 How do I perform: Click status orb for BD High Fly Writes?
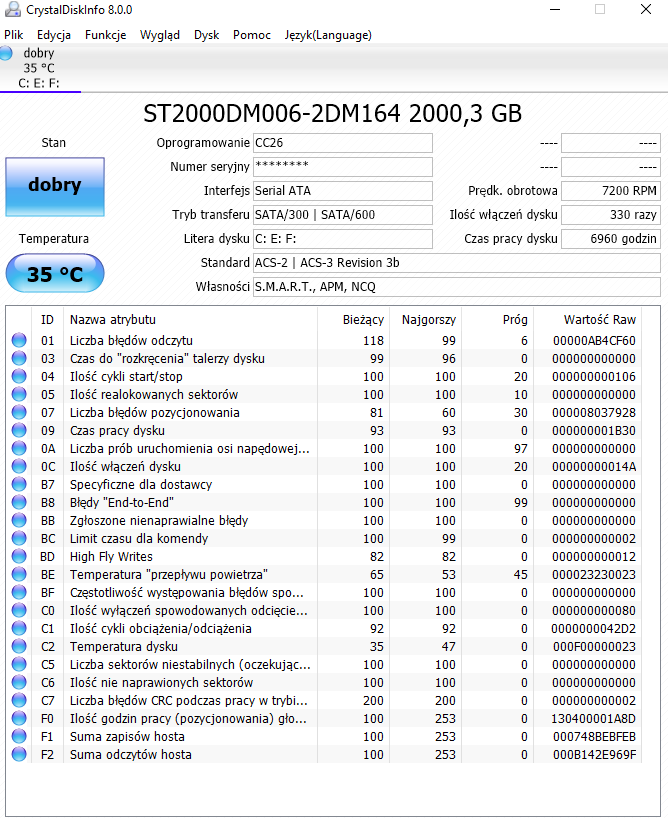coord(19,556)
